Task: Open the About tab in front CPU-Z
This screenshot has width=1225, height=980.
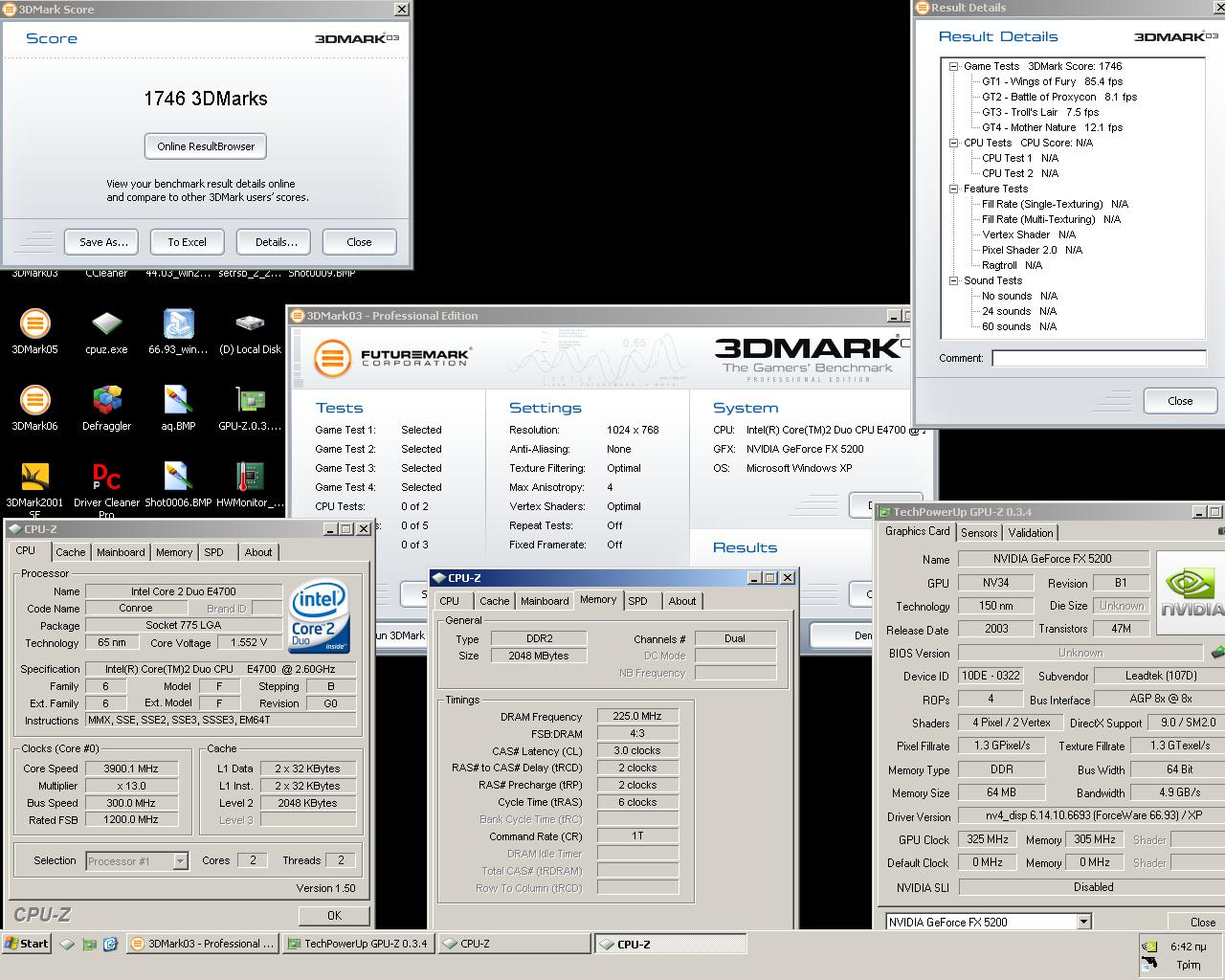Action: click(x=682, y=601)
